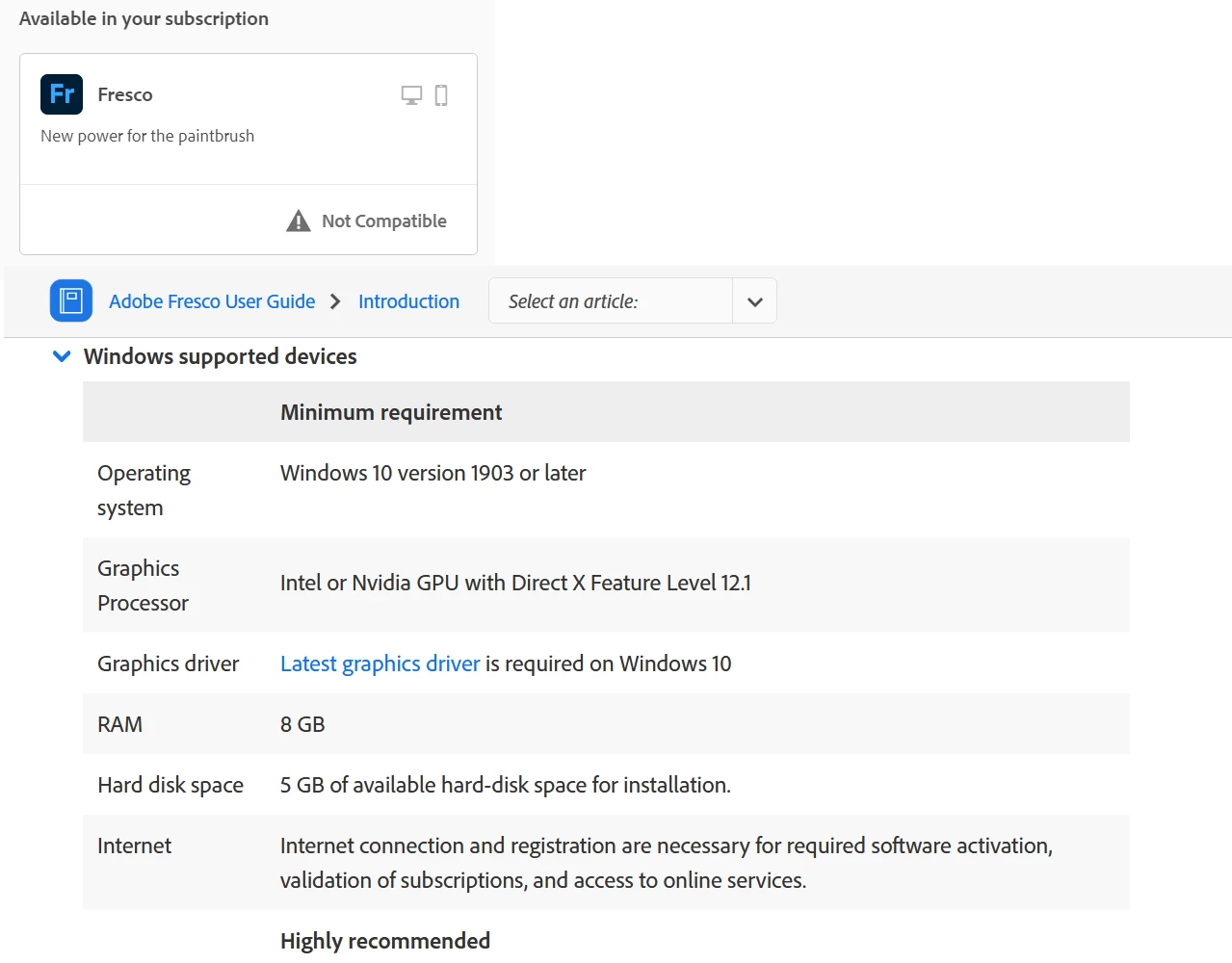Image resolution: width=1232 pixels, height=963 pixels.
Task: Open the Select an article dropdown
Action: [x=632, y=300]
